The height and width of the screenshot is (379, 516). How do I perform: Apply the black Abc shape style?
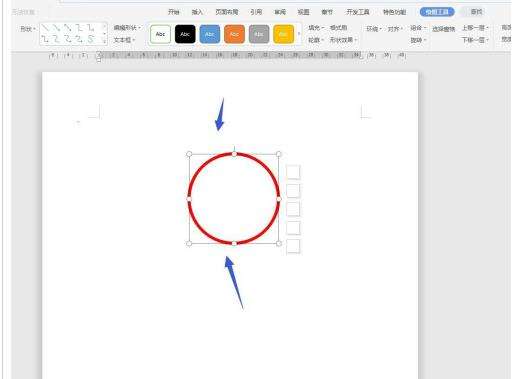click(x=185, y=34)
